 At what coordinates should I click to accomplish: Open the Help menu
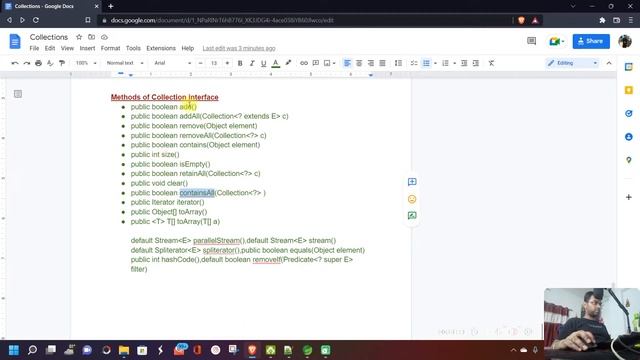coord(188,48)
